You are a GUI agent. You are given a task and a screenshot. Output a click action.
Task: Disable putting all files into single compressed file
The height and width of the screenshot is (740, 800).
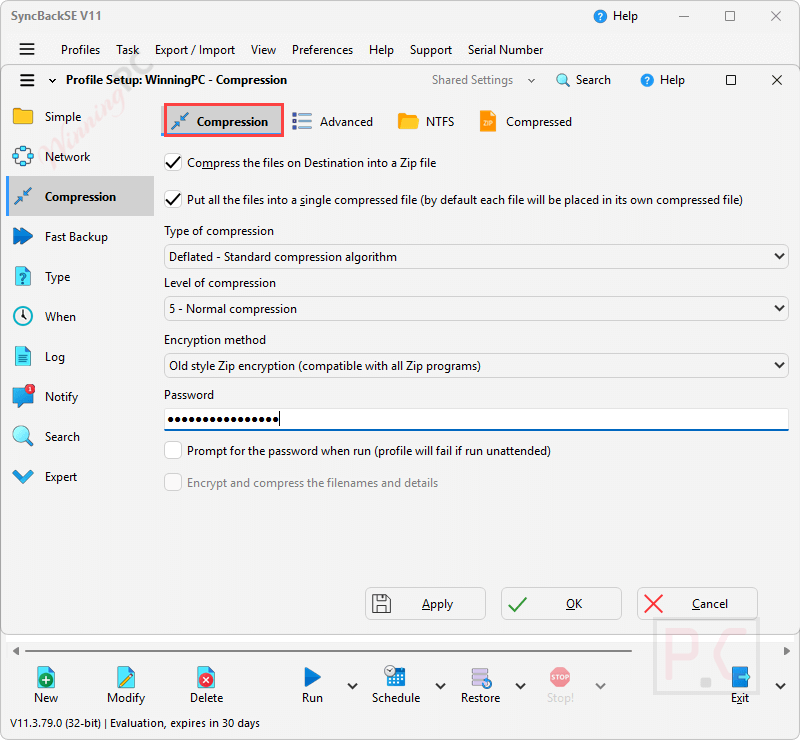pyautogui.click(x=173, y=199)
